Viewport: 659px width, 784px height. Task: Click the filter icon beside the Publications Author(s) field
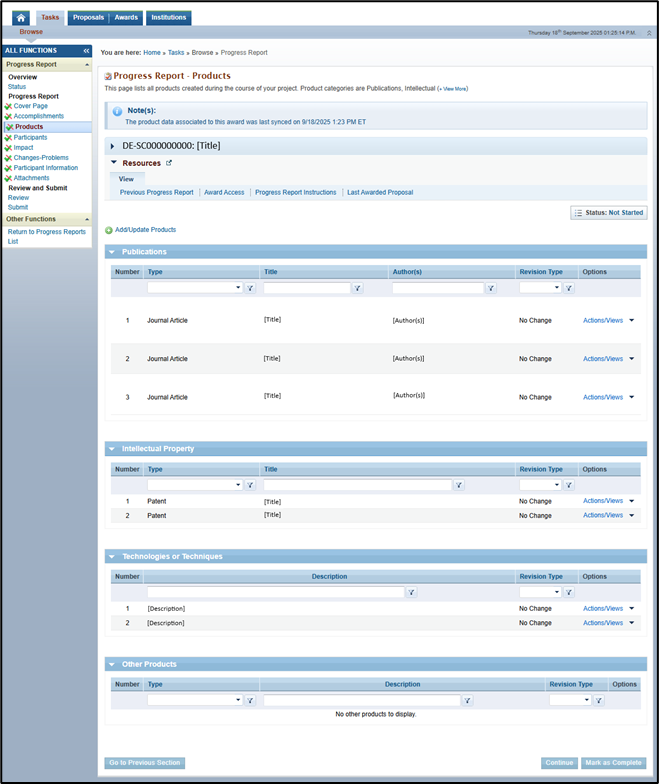[490, 288]
